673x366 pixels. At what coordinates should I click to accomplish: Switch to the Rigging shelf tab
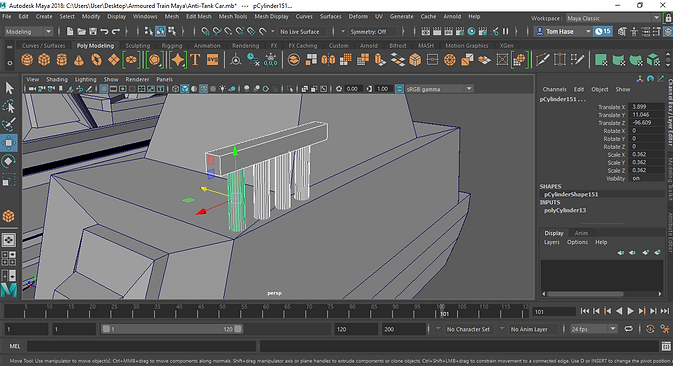click(172, 45)
